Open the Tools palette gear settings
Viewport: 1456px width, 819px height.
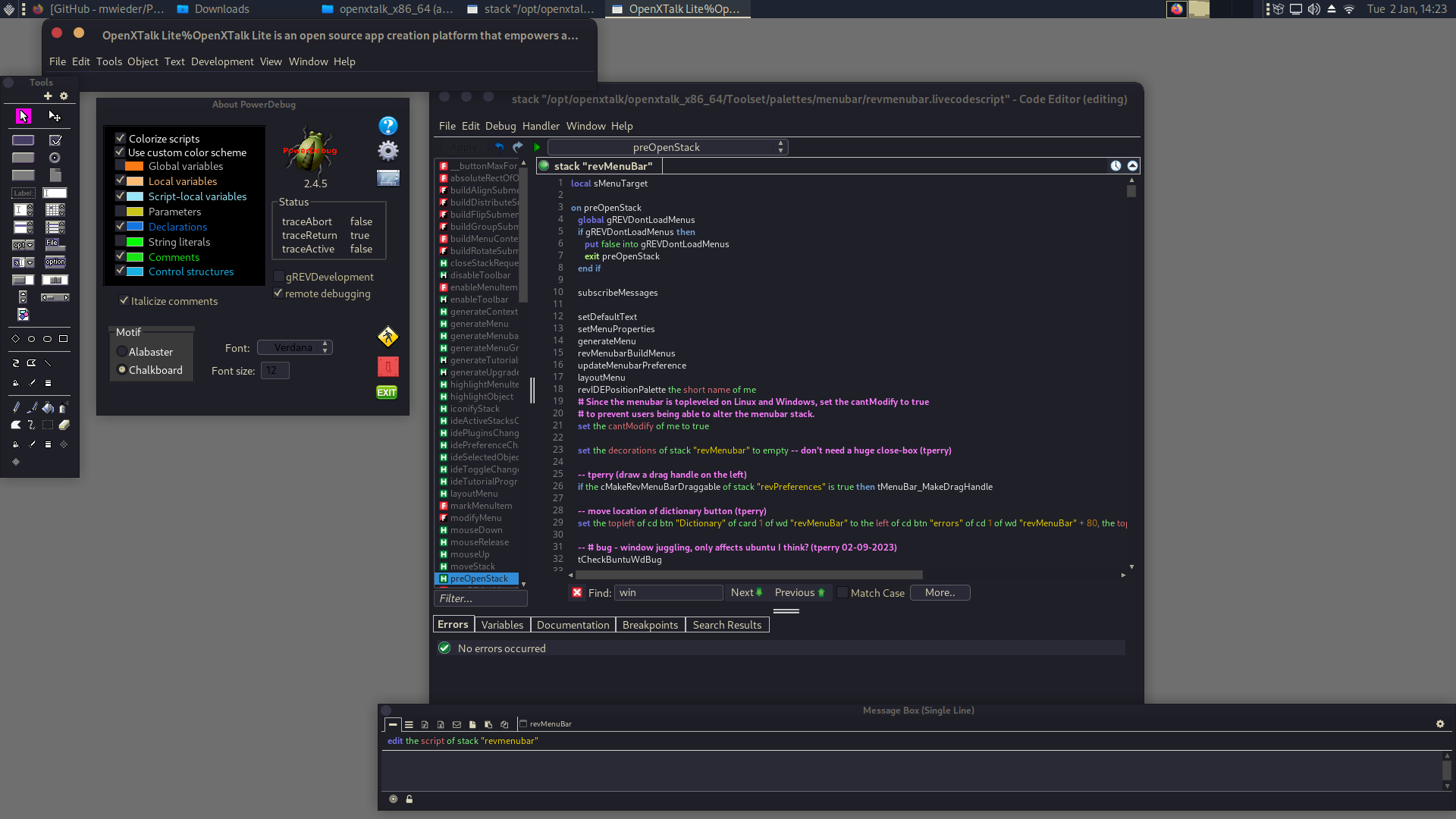click(64, 96)
